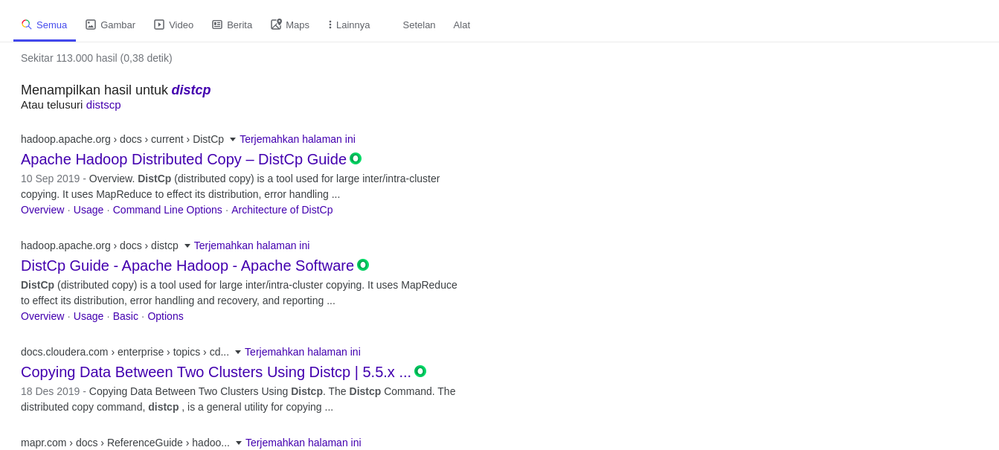Click the Berita newspaper icon

point(217,25)
